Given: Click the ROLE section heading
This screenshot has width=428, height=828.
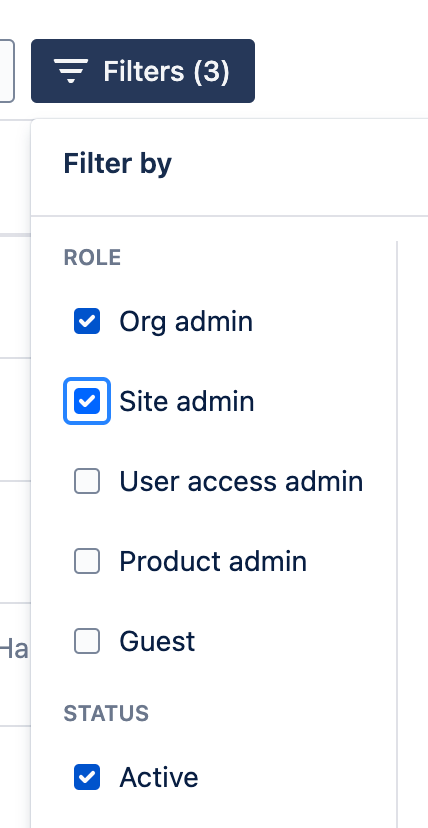Looking at the screenshot, I should coord(92,258).
